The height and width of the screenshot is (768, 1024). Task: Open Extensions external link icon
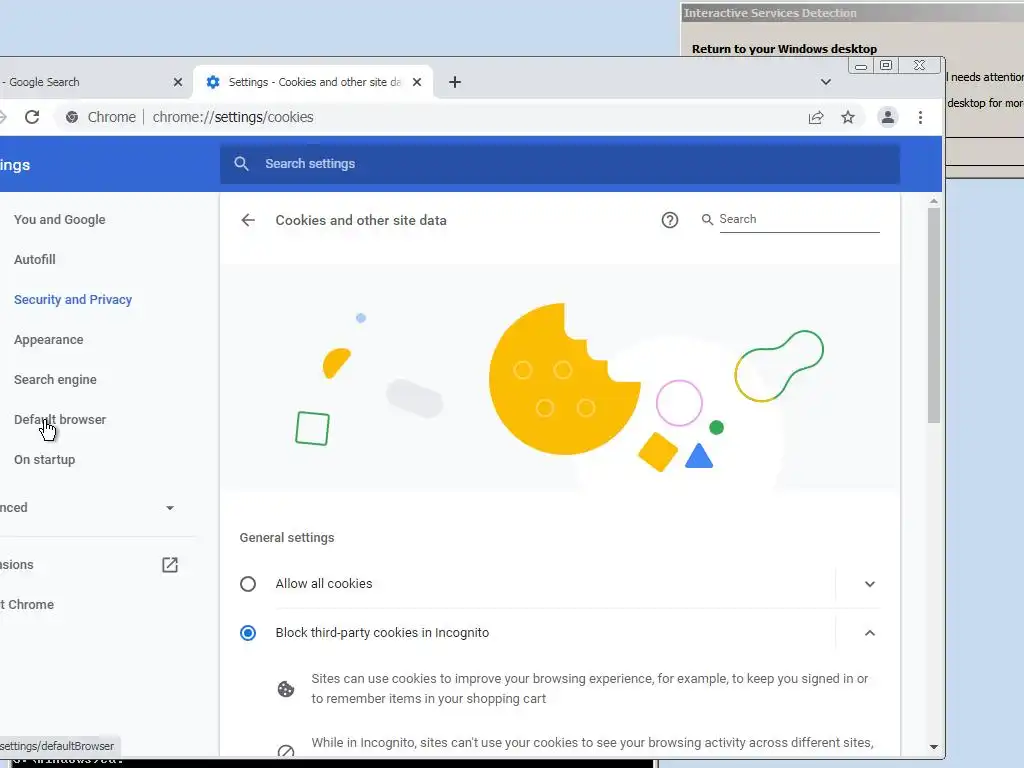[x=170, y=565]
